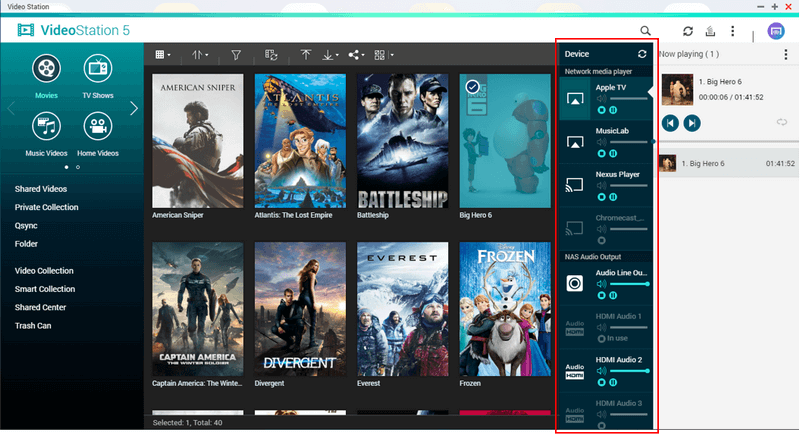The width and height of the screenshot is (800, 436).
Task: Mute Nexus Player volume speaker icon
Action: tap(602, 185)
